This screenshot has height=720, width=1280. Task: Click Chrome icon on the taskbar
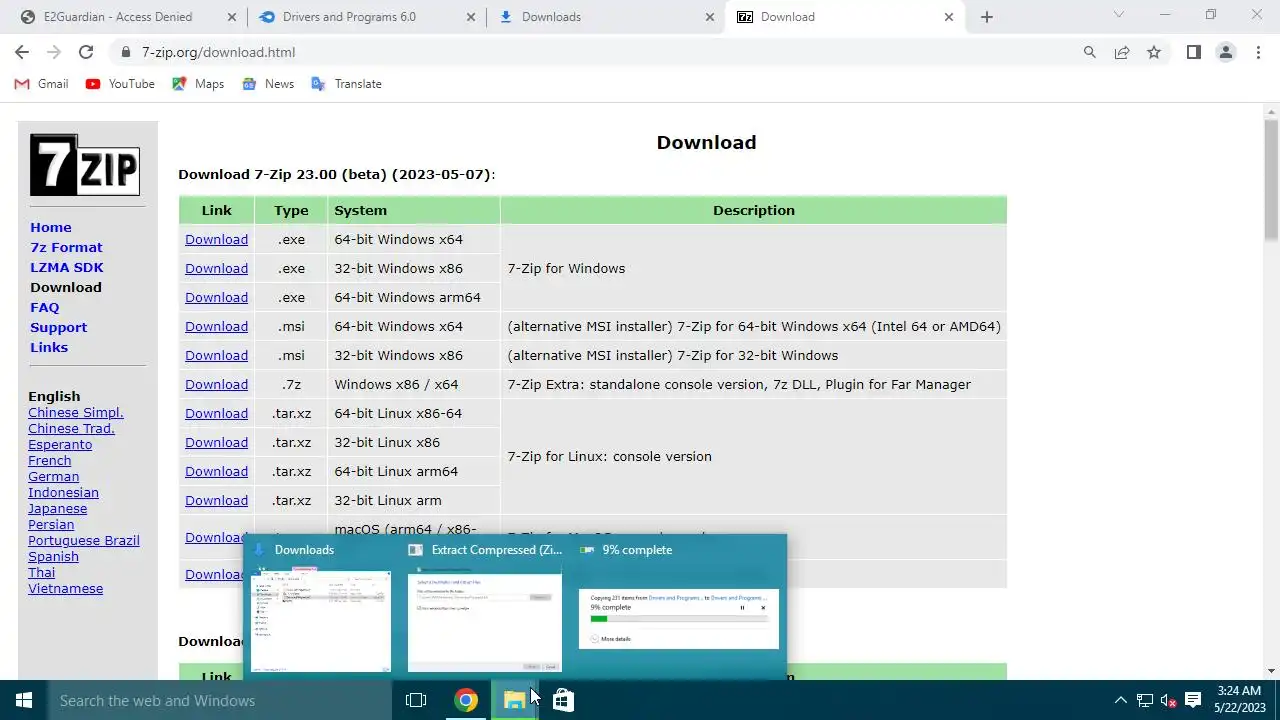(x=466, y=700)
